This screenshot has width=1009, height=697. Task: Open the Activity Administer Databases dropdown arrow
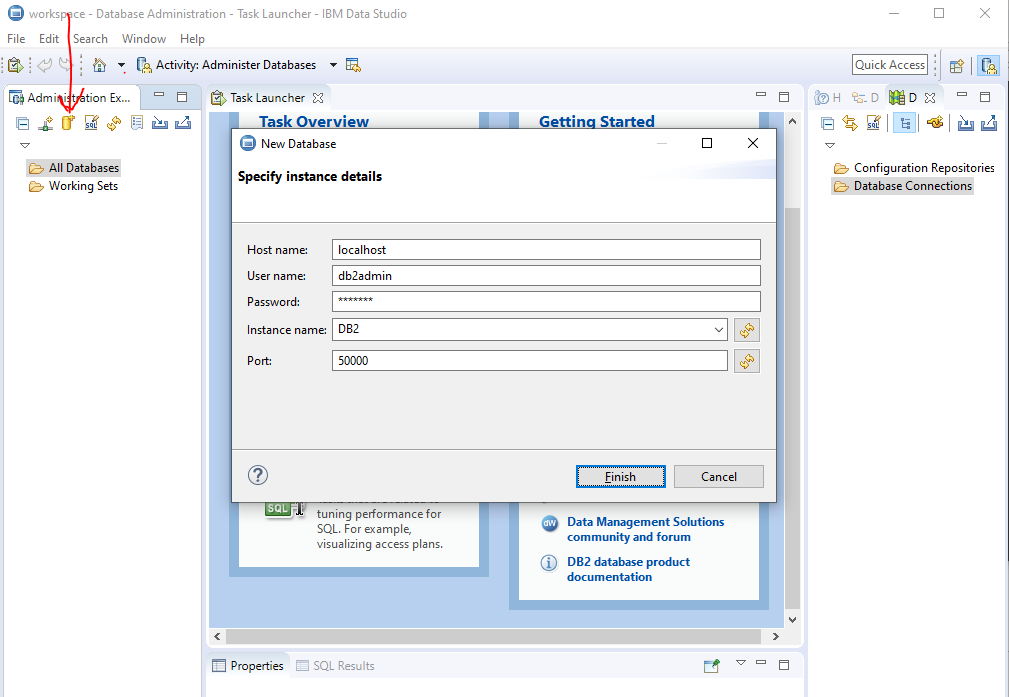pos(333,65)
